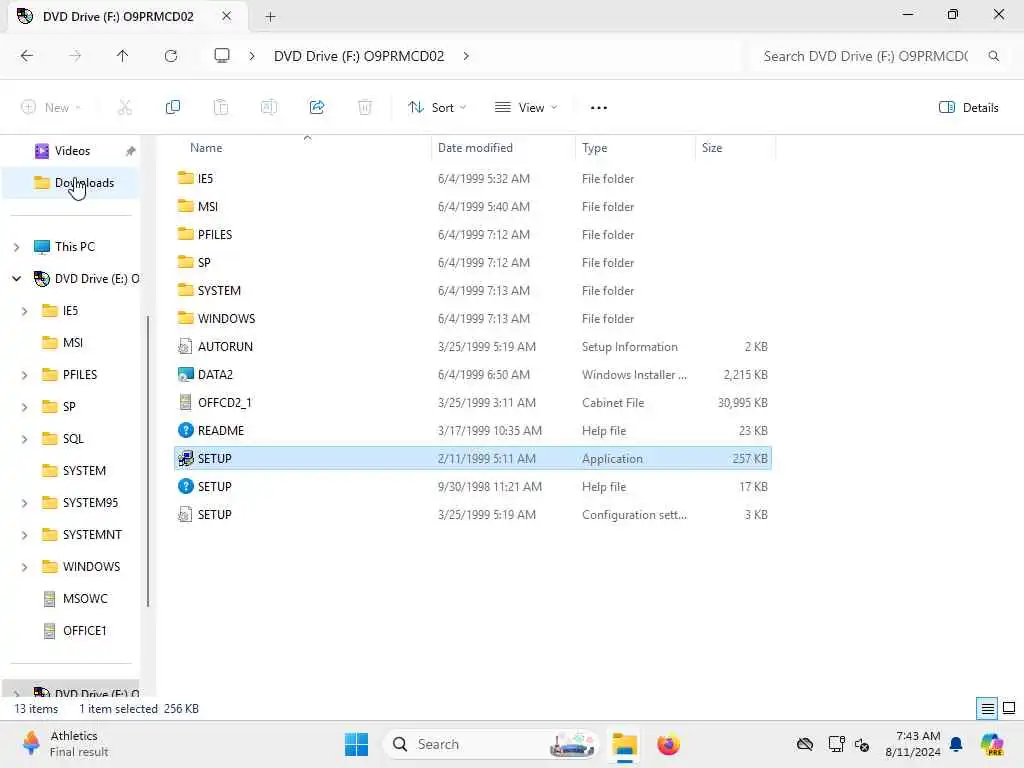Open the SETUP application file
Image resolution: width=1024 pixels, height=768 pixels.
(x=473, y=458)
